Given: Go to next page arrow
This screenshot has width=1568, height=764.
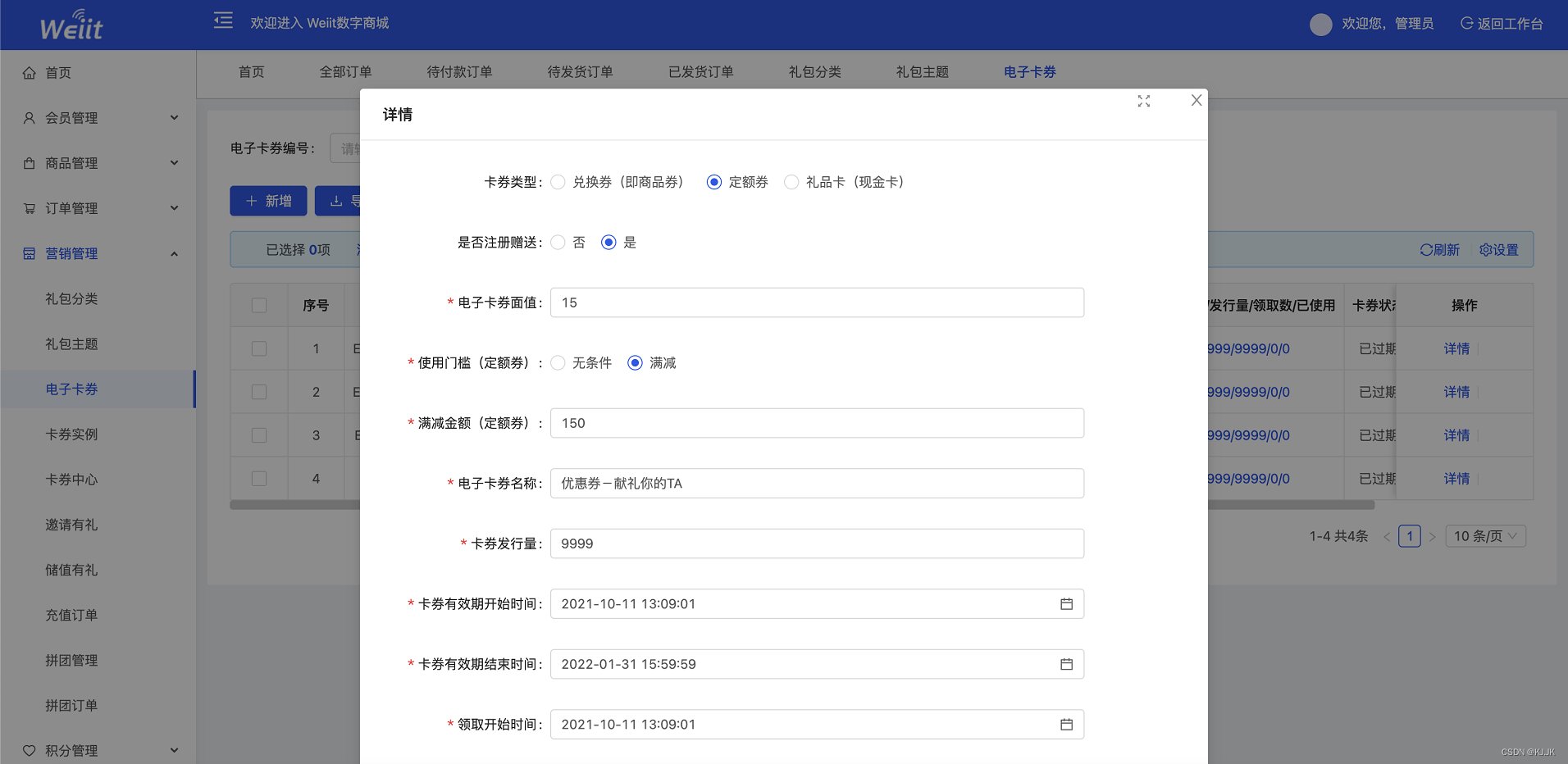Looking at the screenshot, I should 1432,537.
